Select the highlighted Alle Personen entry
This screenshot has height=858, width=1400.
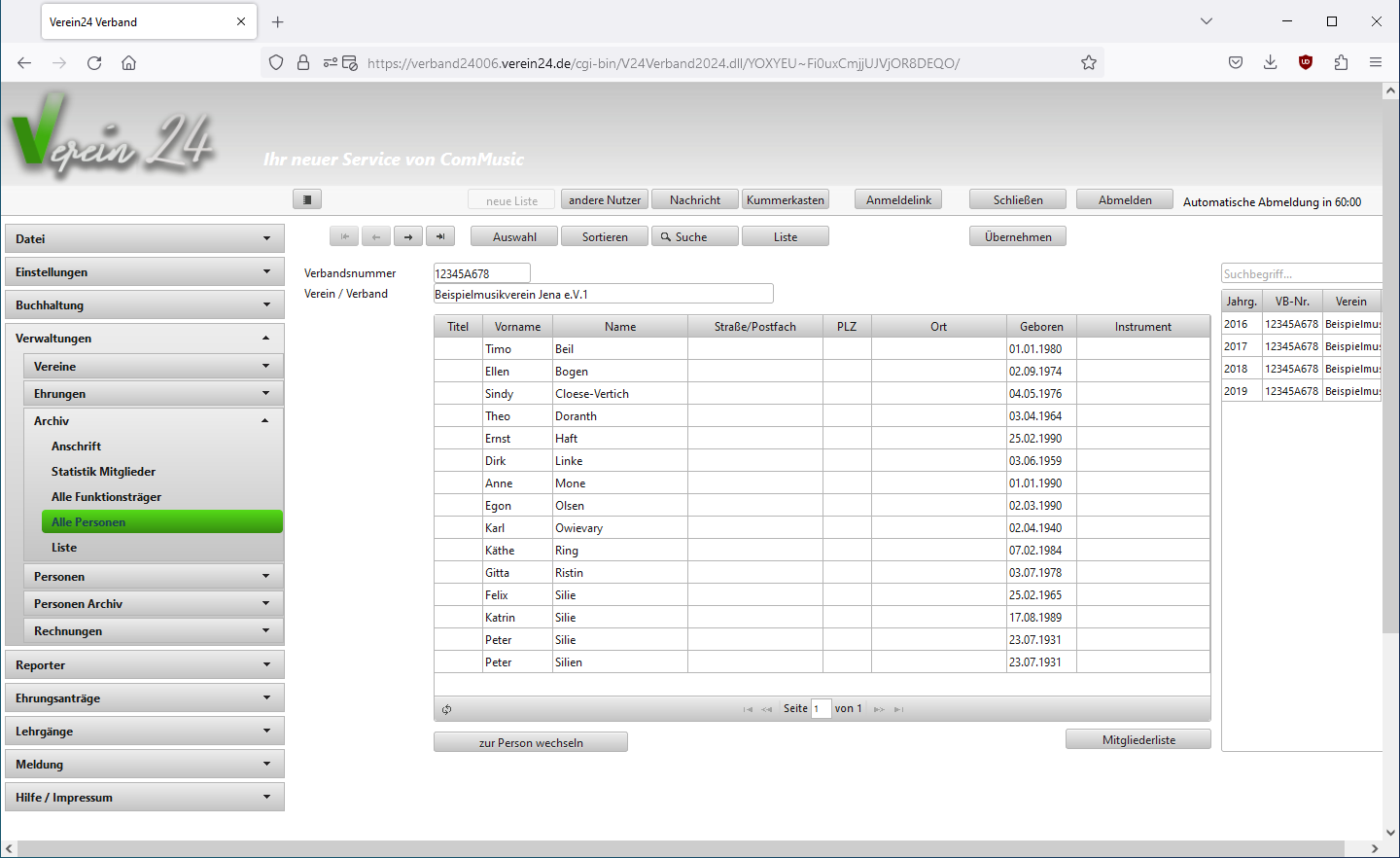point(162,521)
